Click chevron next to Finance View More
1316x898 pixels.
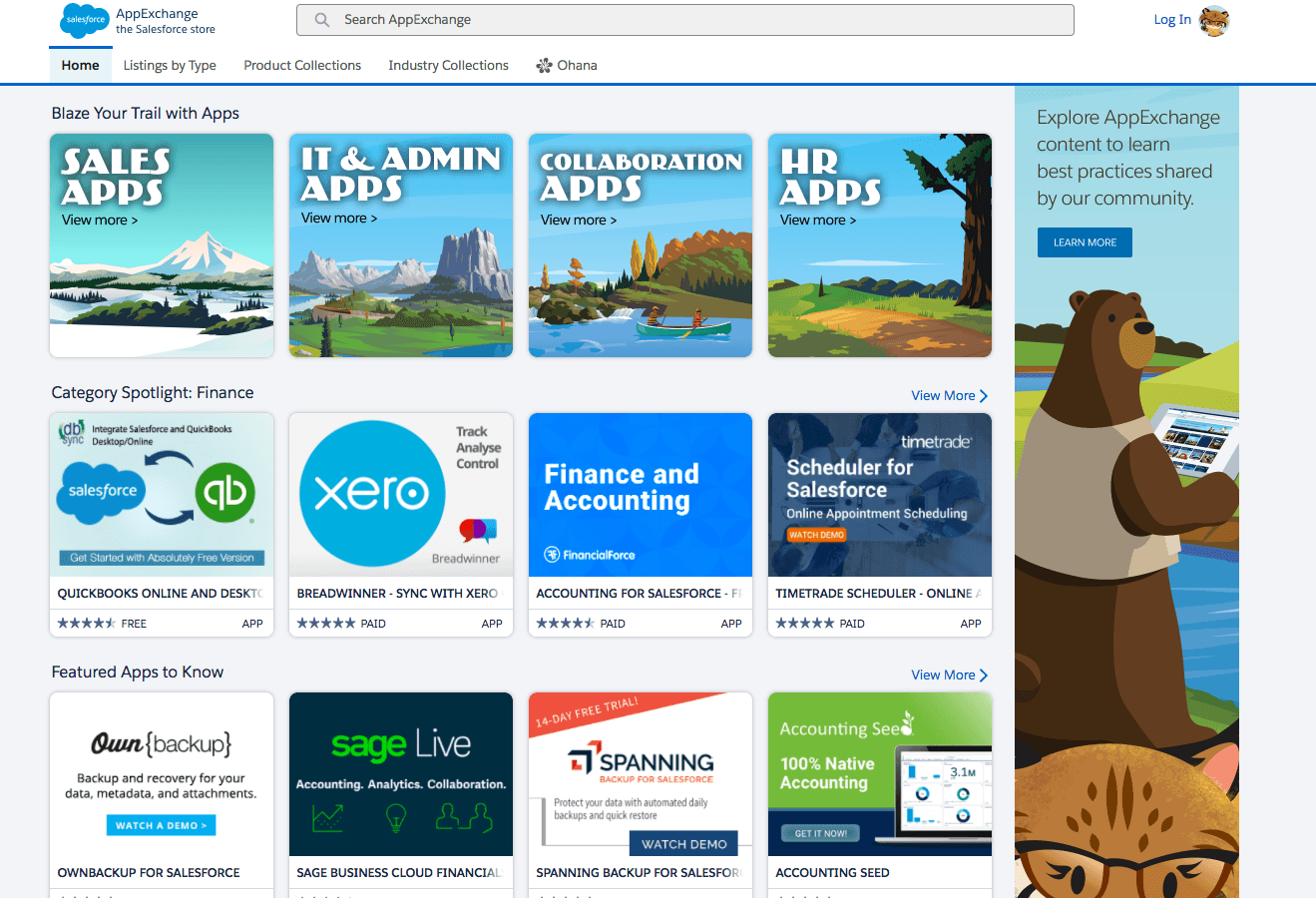[984, 396]
